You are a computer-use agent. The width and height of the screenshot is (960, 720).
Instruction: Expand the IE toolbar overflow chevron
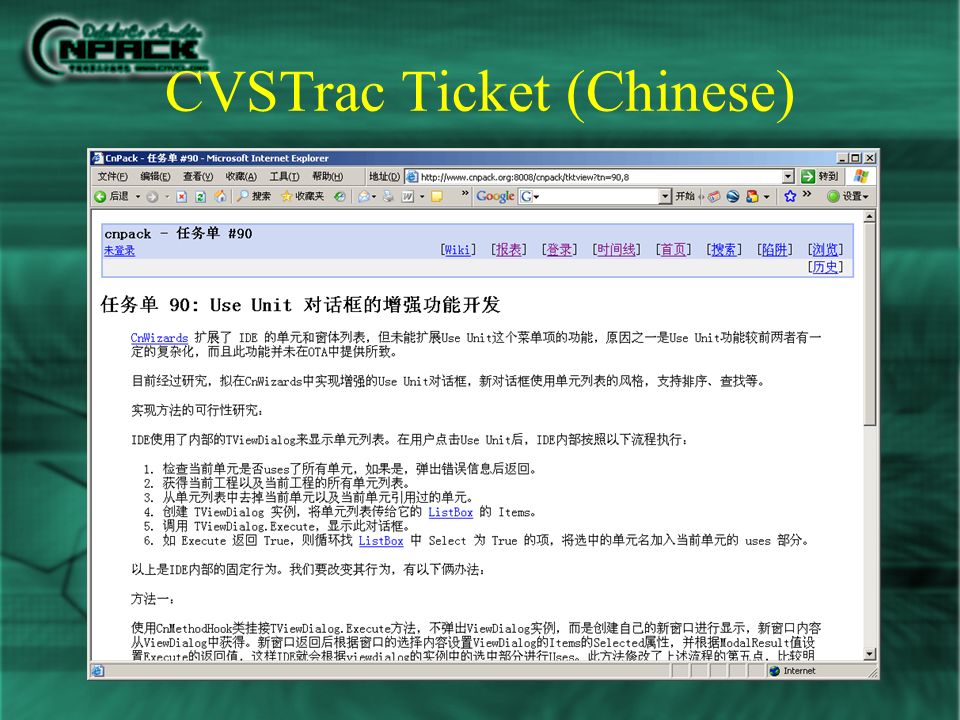tap(465, 193)
